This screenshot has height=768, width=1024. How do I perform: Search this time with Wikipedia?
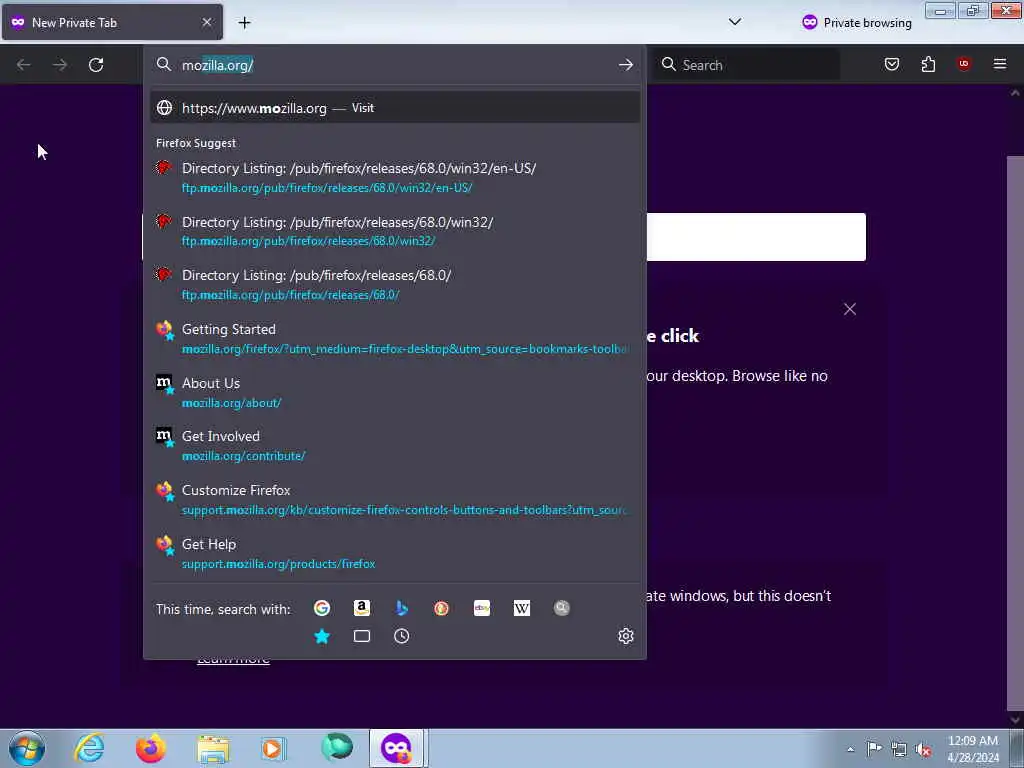[522, 609]
